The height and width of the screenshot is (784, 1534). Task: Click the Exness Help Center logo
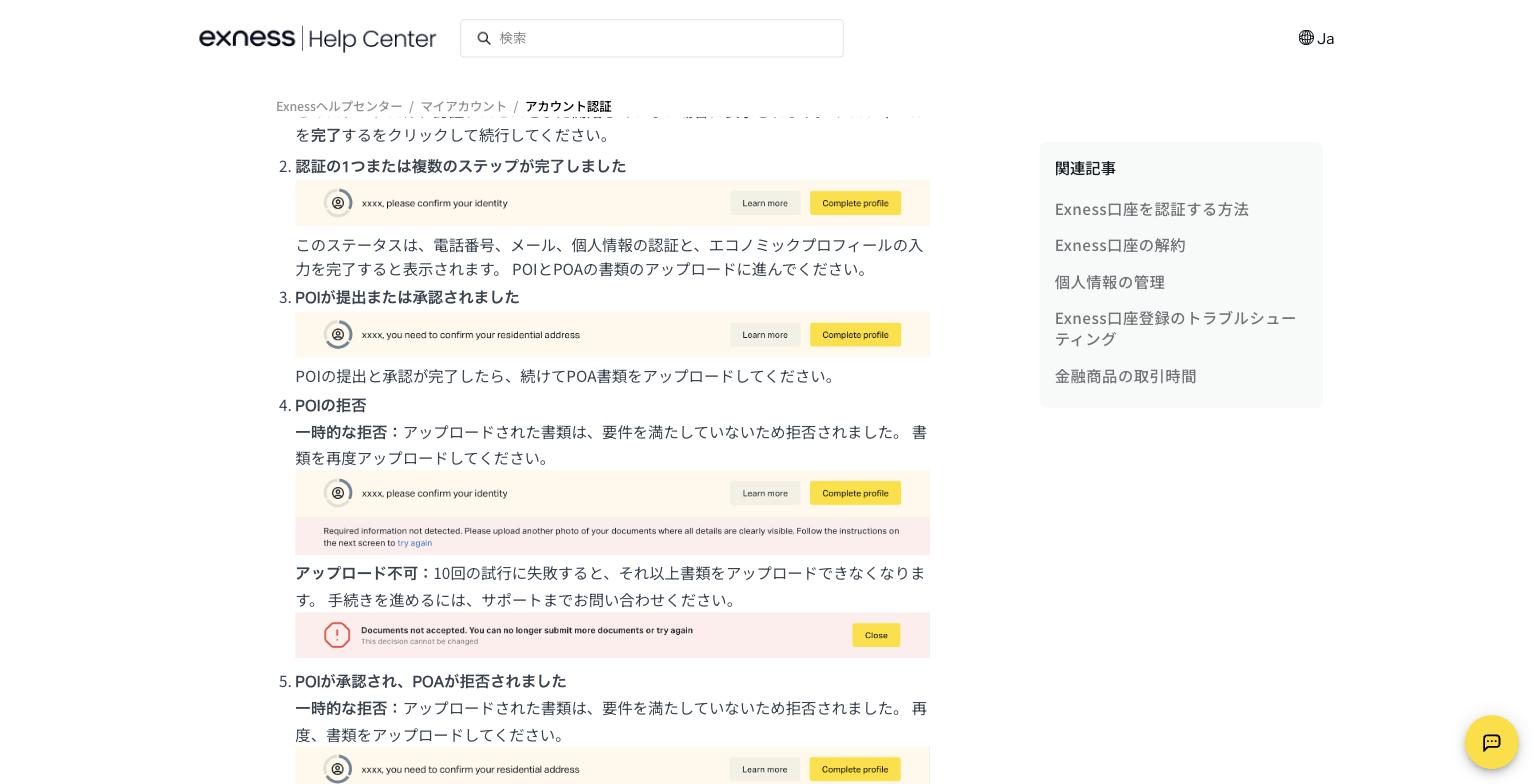point(317,39)
